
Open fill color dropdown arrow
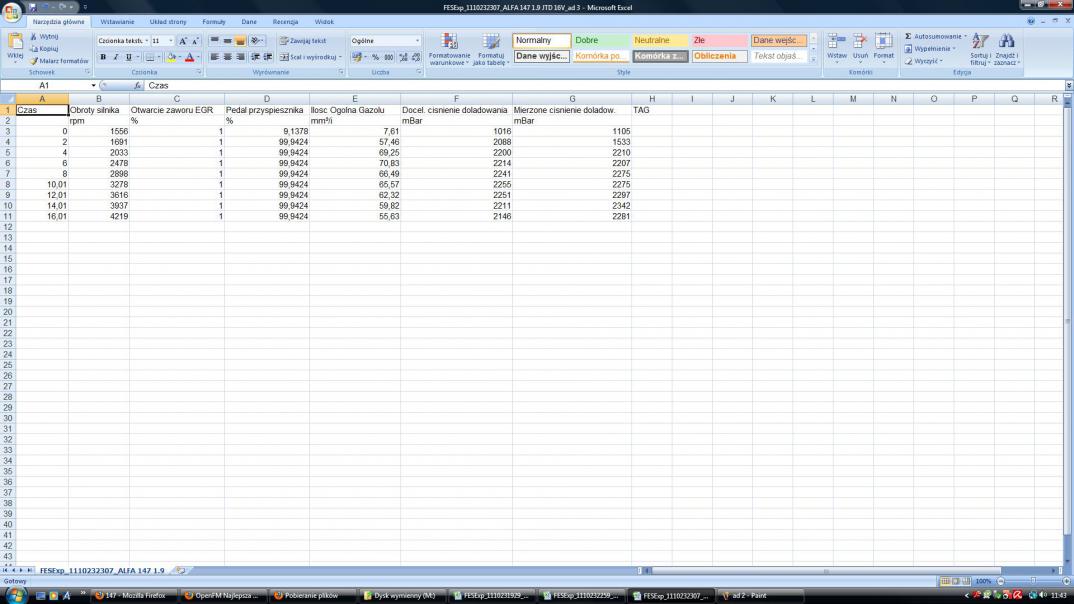pos(179,58)
